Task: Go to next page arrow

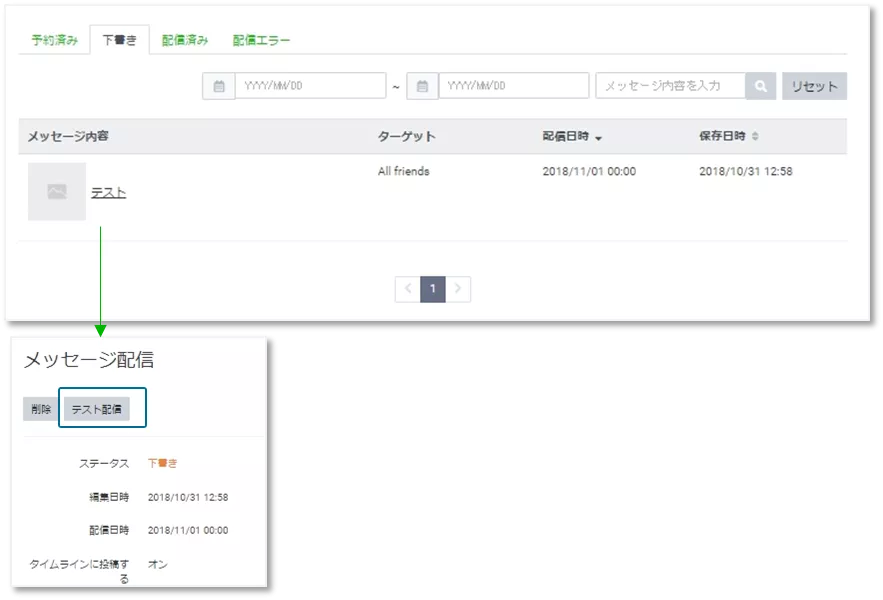Action: tap(458, 289)
